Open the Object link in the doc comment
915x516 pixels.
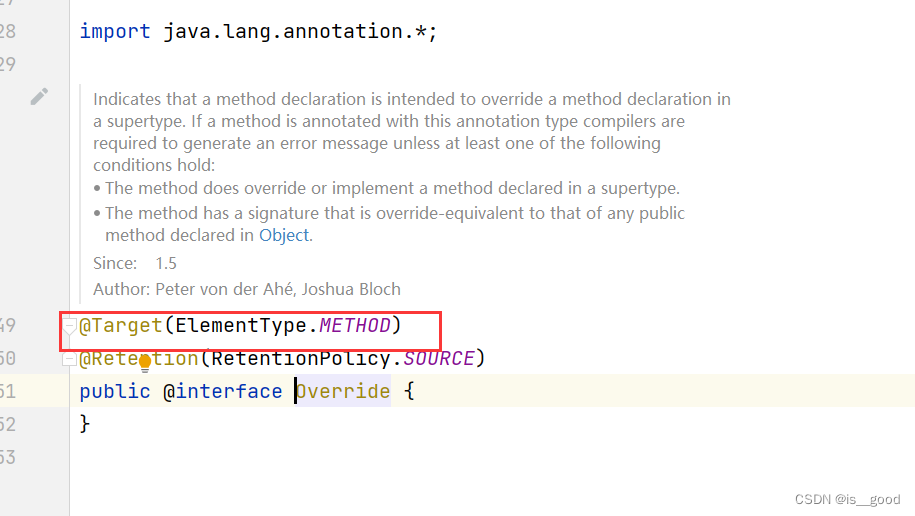pos(284,235)
